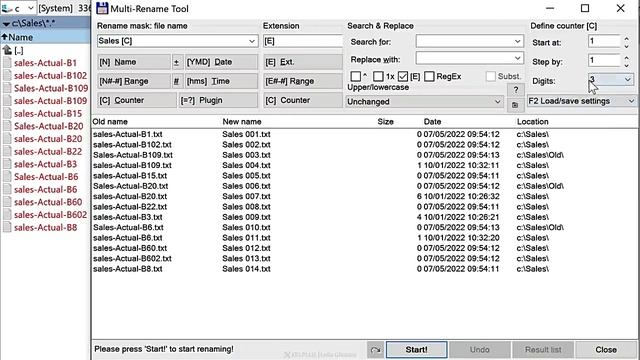
Task: Expand the c:\Sales\*.* path arrow
Action: point(6,24)
